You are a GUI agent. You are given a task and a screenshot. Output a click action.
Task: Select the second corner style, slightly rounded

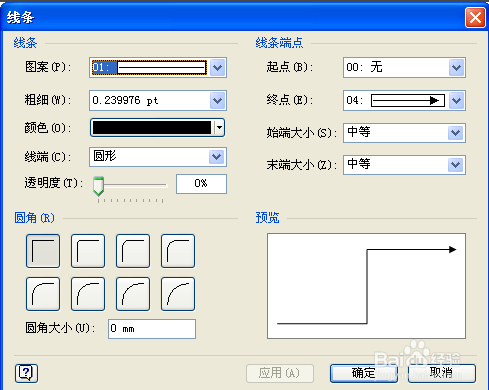88,251
